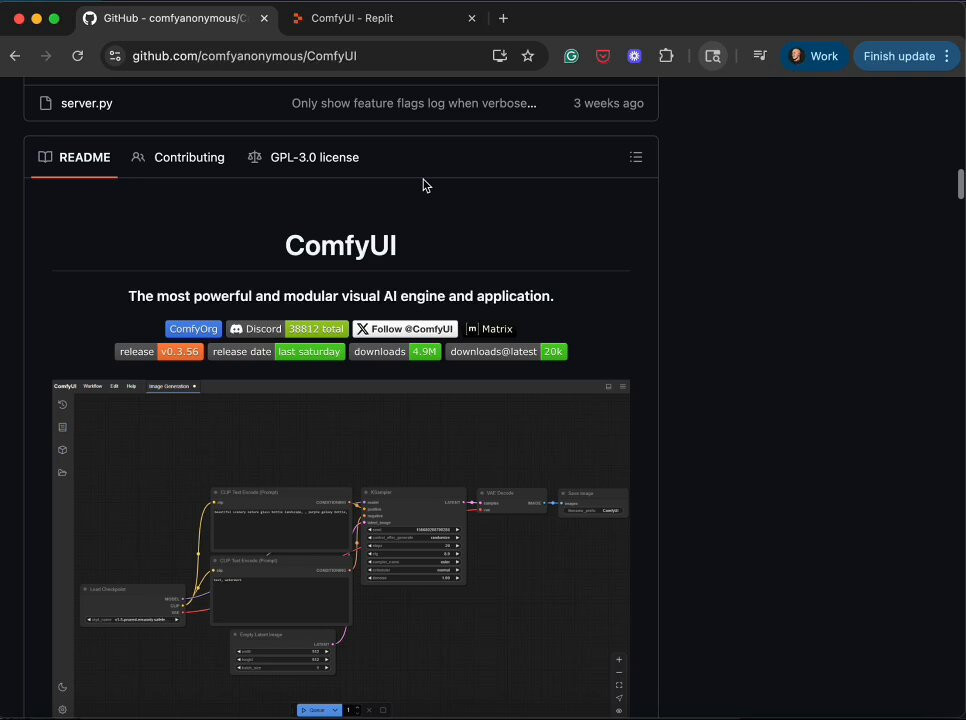Open the Pocket extension icon
Screen dimensions: 966x720
pos(603,56)
